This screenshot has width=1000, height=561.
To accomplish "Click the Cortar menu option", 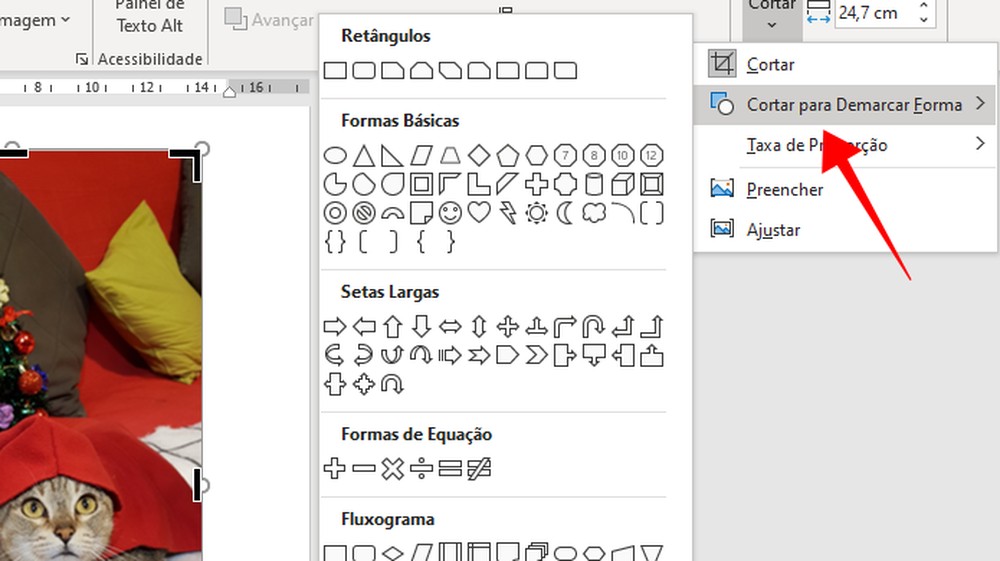I will (770, 65).
